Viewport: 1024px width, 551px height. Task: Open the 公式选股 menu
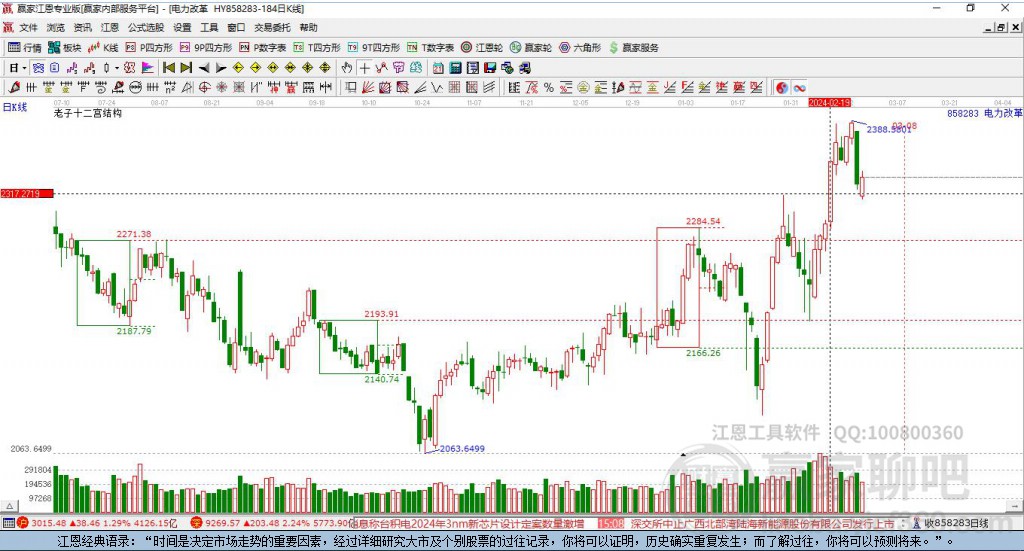[146, 27]
